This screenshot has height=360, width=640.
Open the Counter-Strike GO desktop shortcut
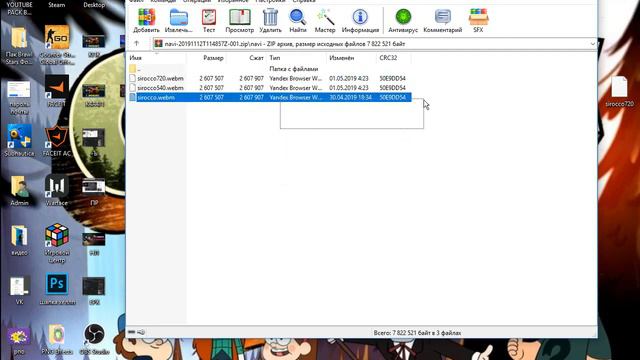[x=57, y=45]
